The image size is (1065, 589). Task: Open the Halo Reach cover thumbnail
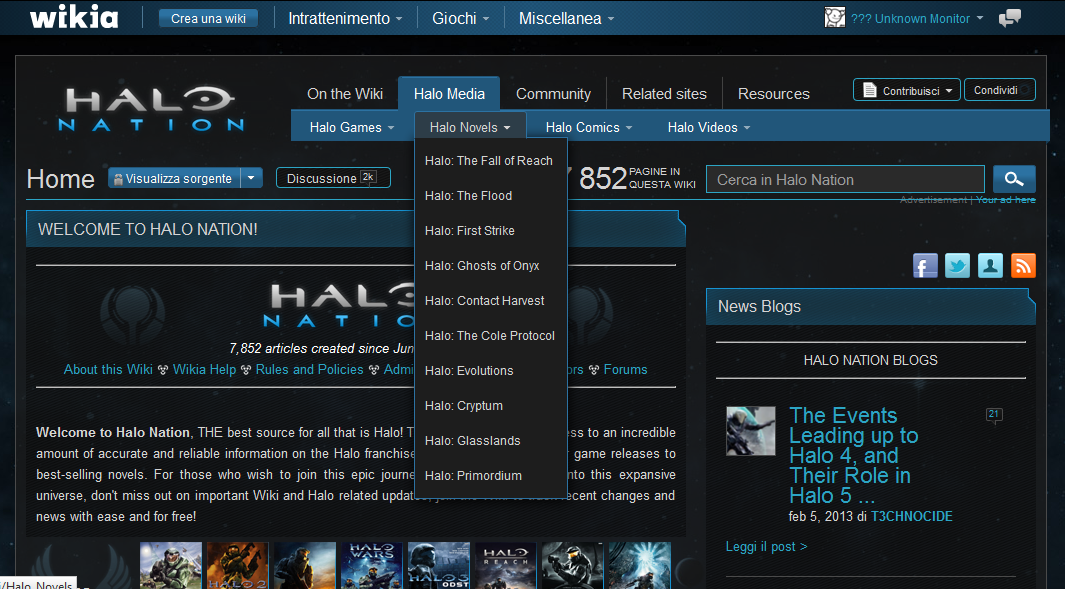[505, 565]
